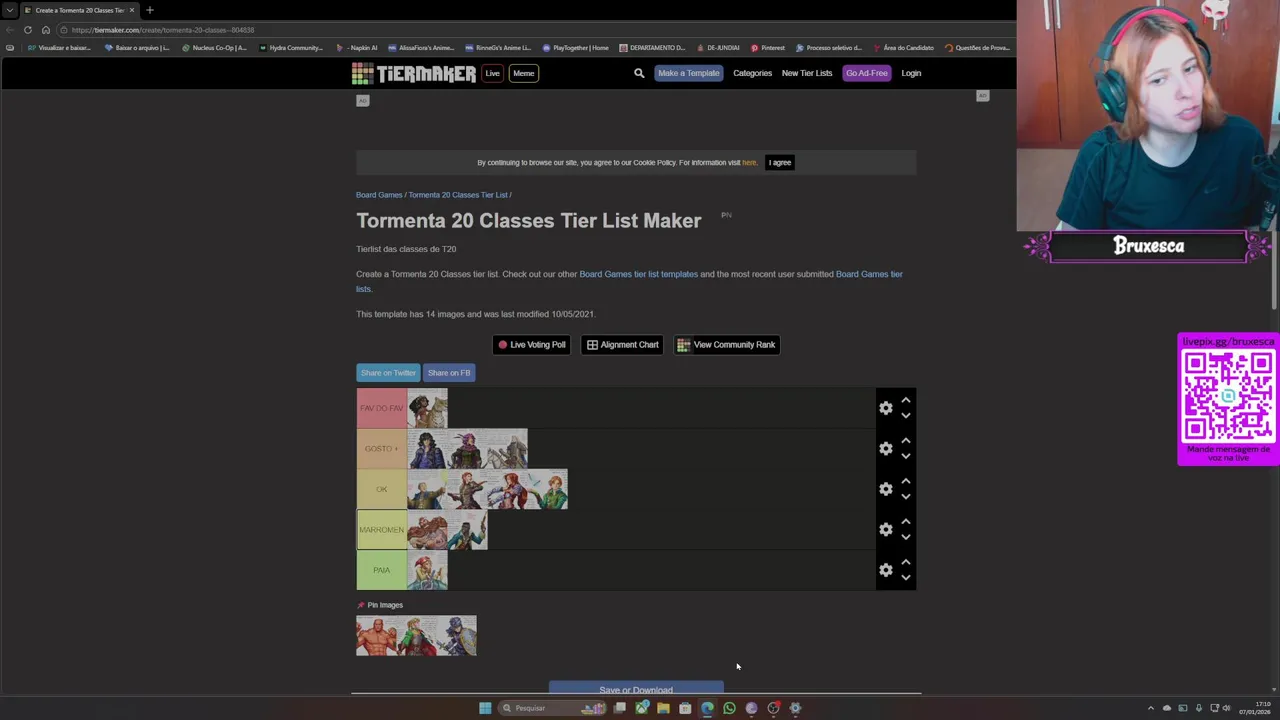Screen dimensions: 1280x720
Task: Move FAV DO FAV tier down with arrow
Action: [x=905, y=416]
